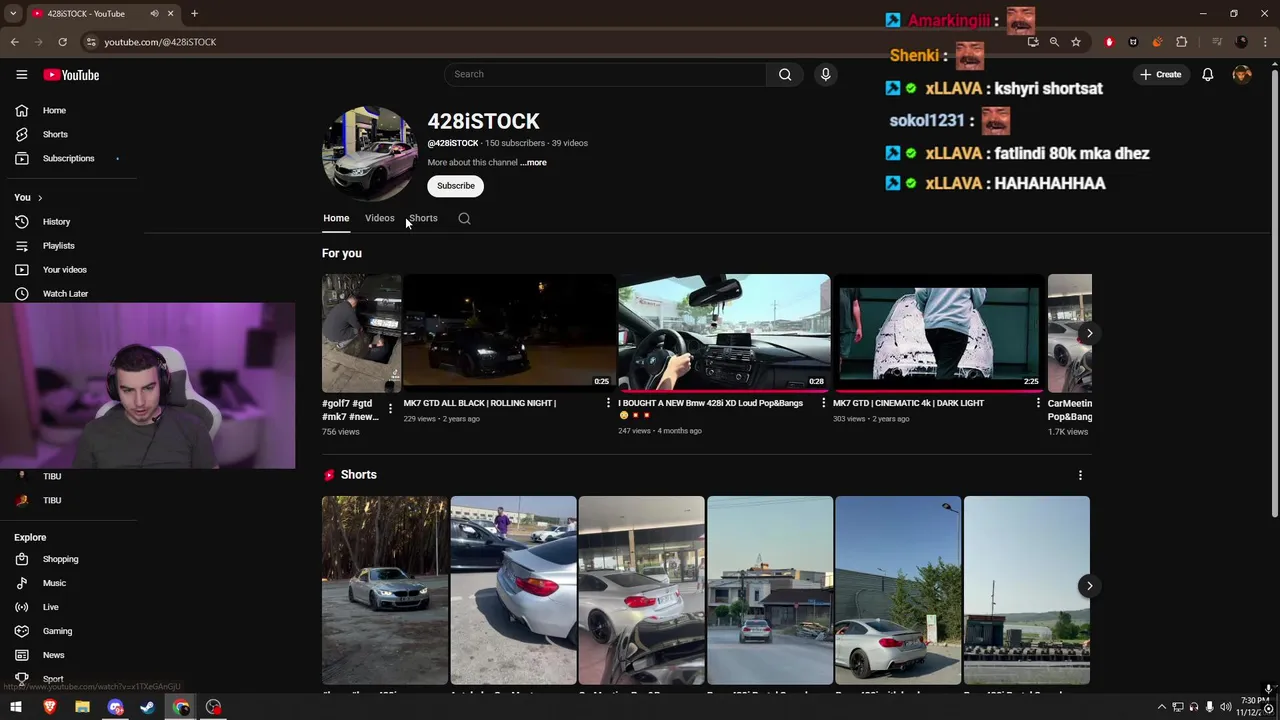
Task: Open options for I BOUGHT A NEW Bmw video
Action: coord(823,403)
